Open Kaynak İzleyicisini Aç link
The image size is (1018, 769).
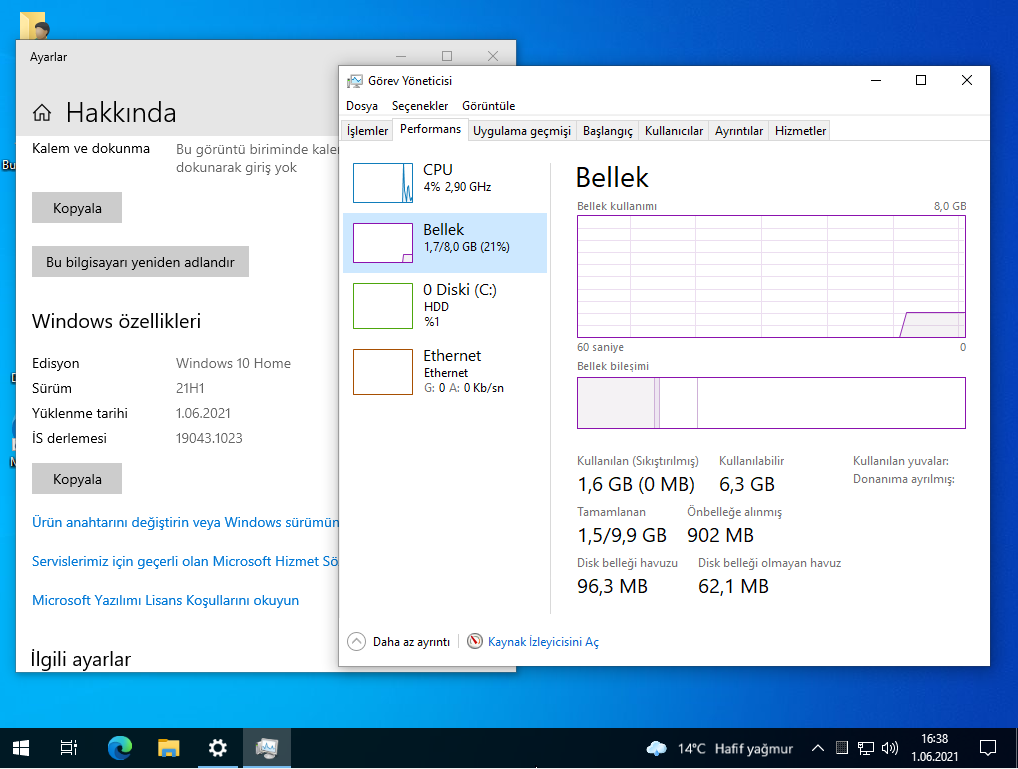point(543,642)
